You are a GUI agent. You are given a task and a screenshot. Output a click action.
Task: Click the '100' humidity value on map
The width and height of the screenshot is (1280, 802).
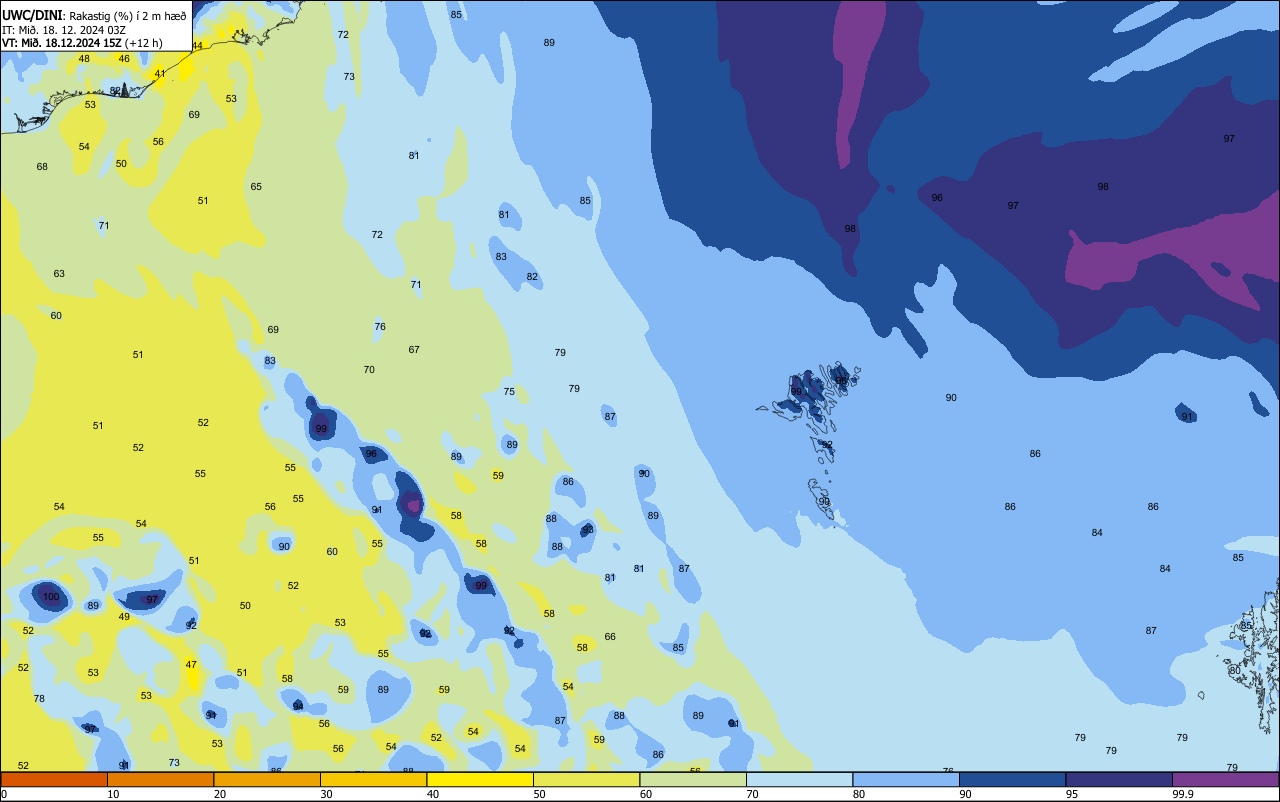click(51, 597)
